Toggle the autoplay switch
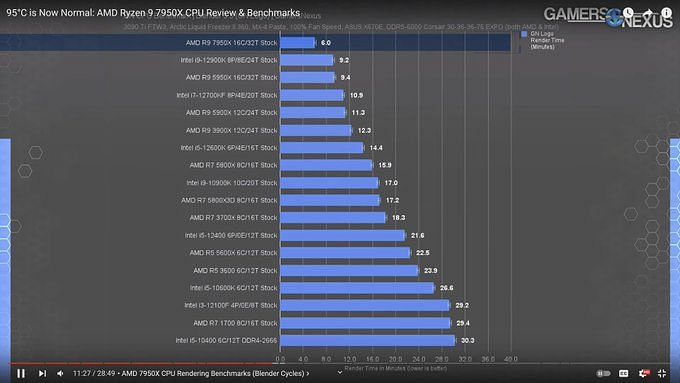Screen dimensions: 680x383 [x=603, y=373]
